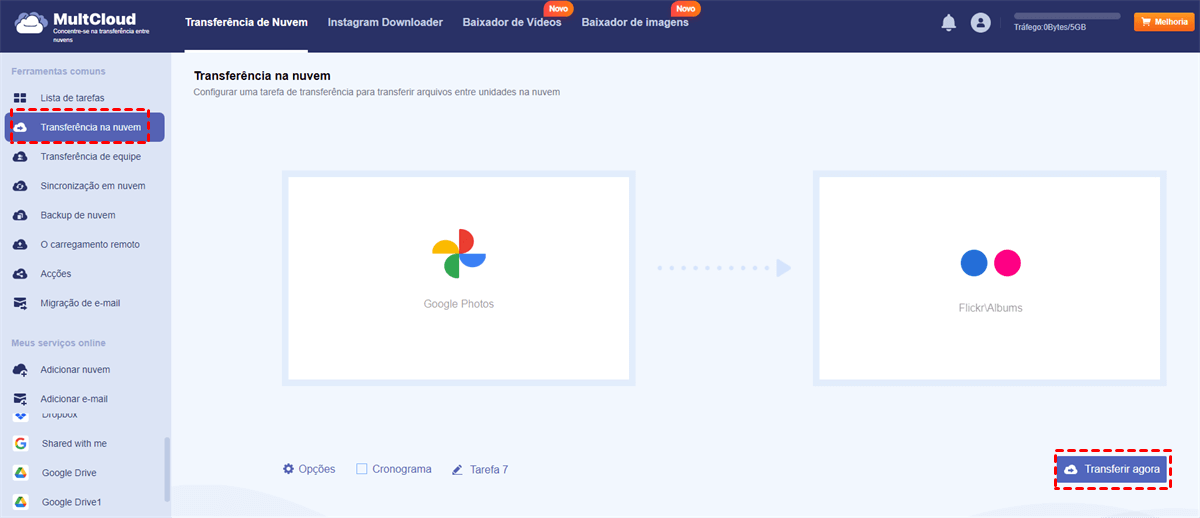1200x518 pixels.
Task: Click the Backup de nuvem icon
Action: [20, 215]
